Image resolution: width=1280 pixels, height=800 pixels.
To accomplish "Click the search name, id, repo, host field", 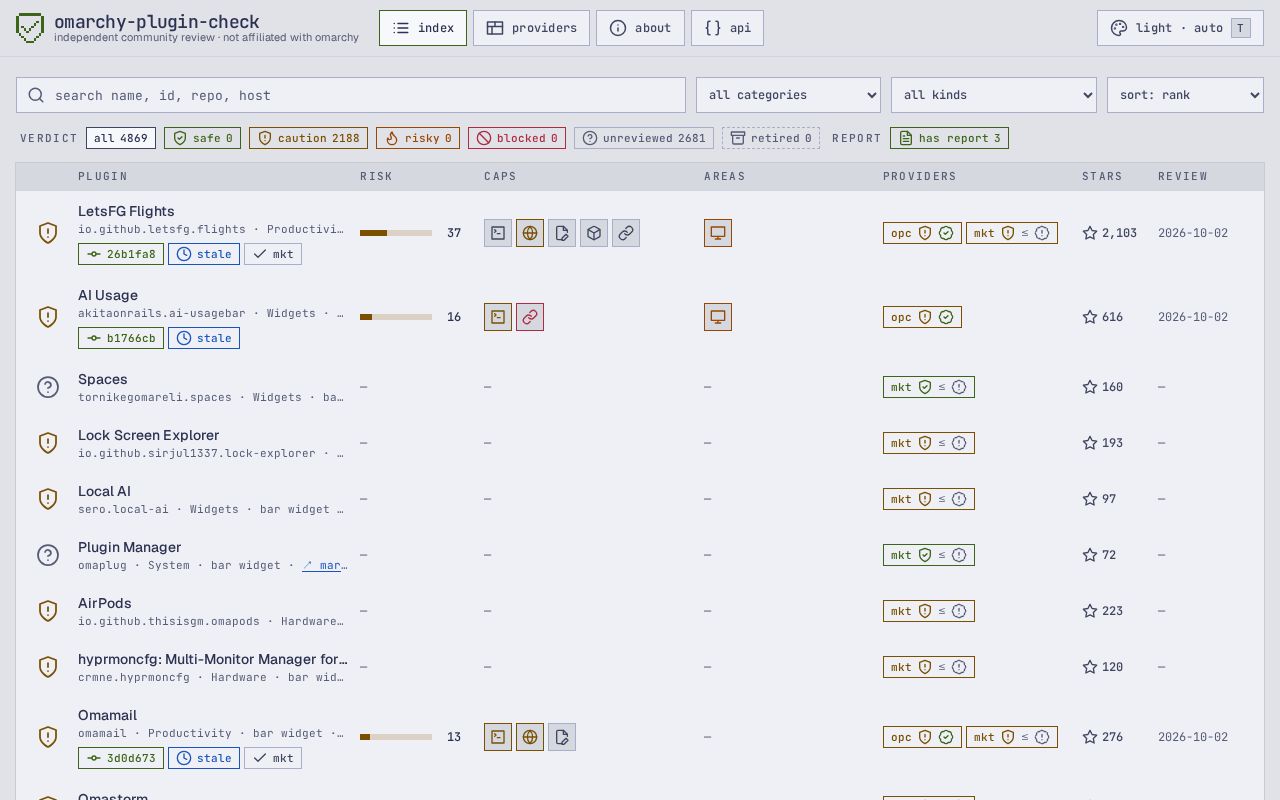I will click(351, 95).
